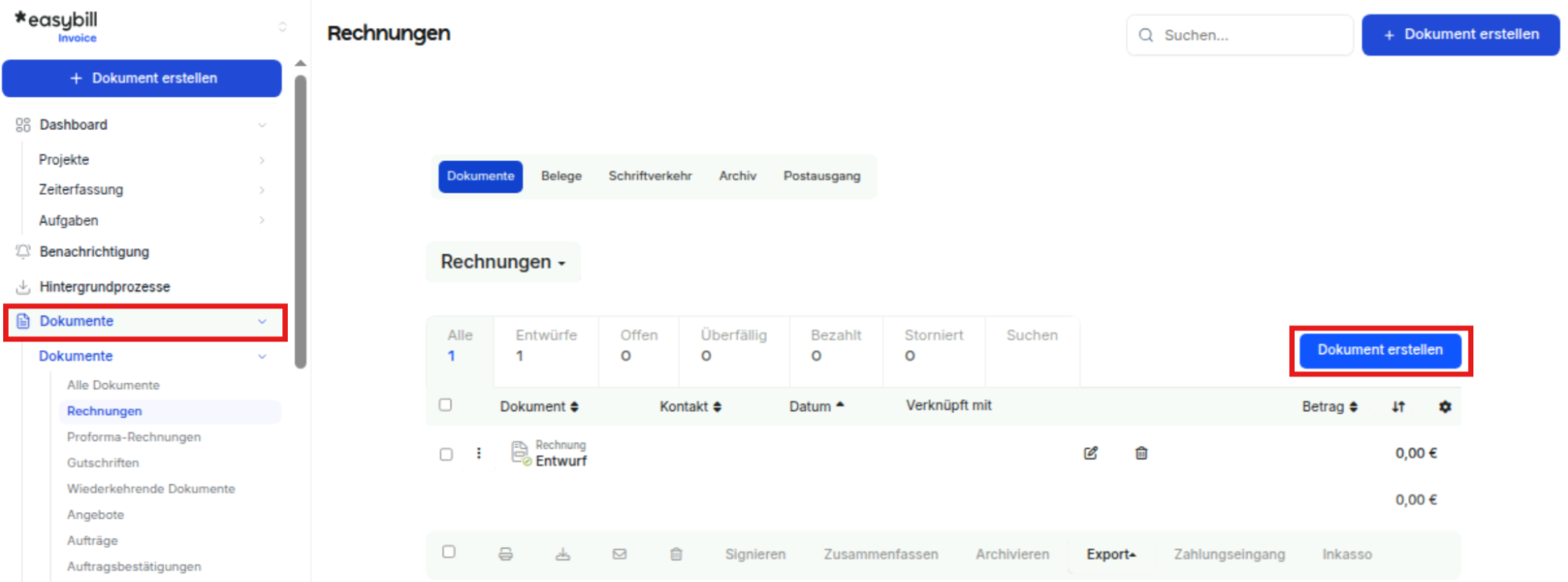Click the sort order arrows icon beside Betrag

click(x=1399, y=406)
